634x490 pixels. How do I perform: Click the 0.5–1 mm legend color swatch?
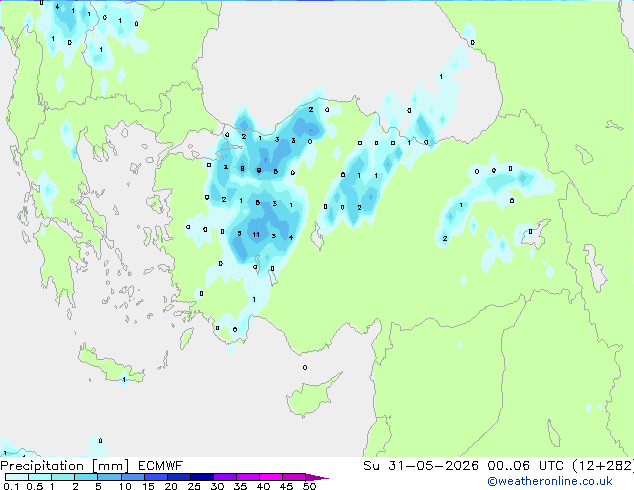point(40,477)
